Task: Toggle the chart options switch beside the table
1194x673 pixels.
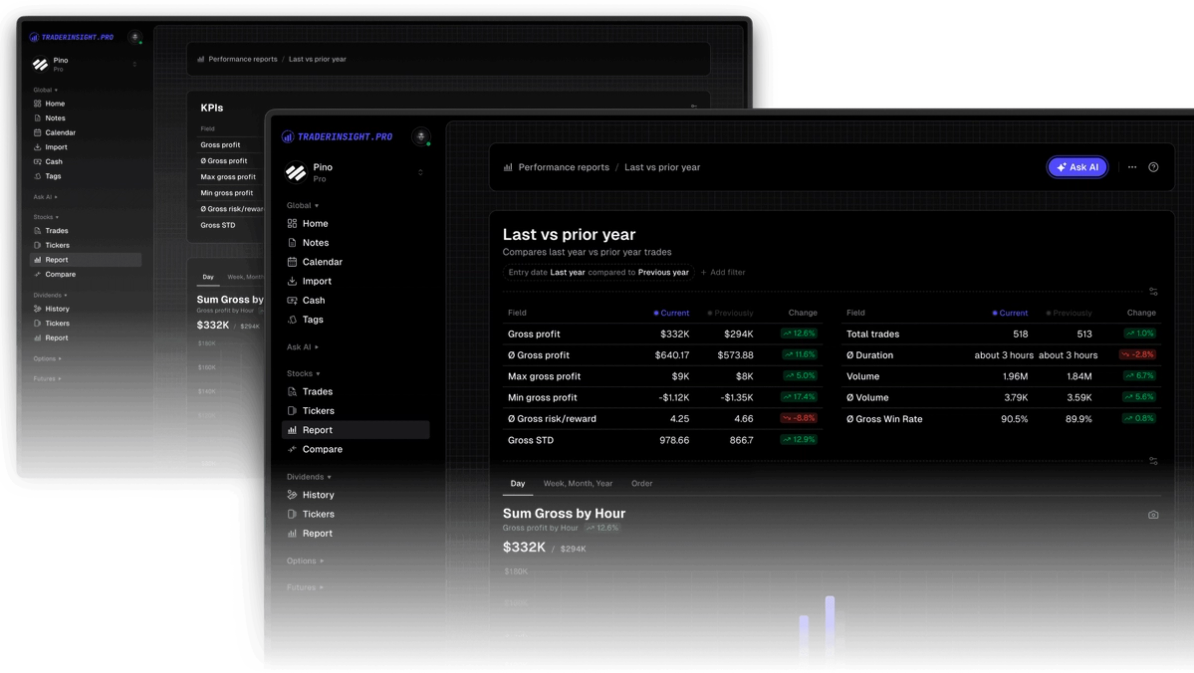Action: click(1152, 290)
